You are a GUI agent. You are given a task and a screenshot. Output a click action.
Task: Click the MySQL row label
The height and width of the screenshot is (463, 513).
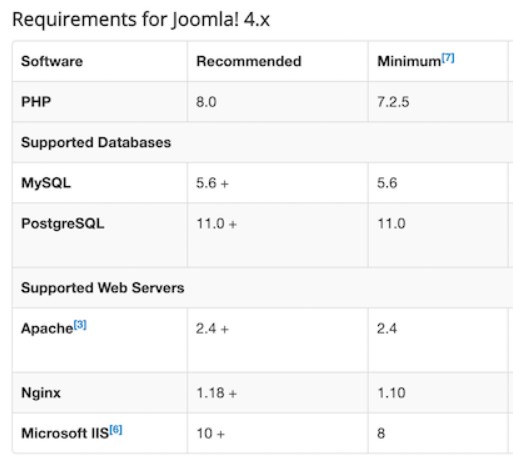[x=46, y=183]
